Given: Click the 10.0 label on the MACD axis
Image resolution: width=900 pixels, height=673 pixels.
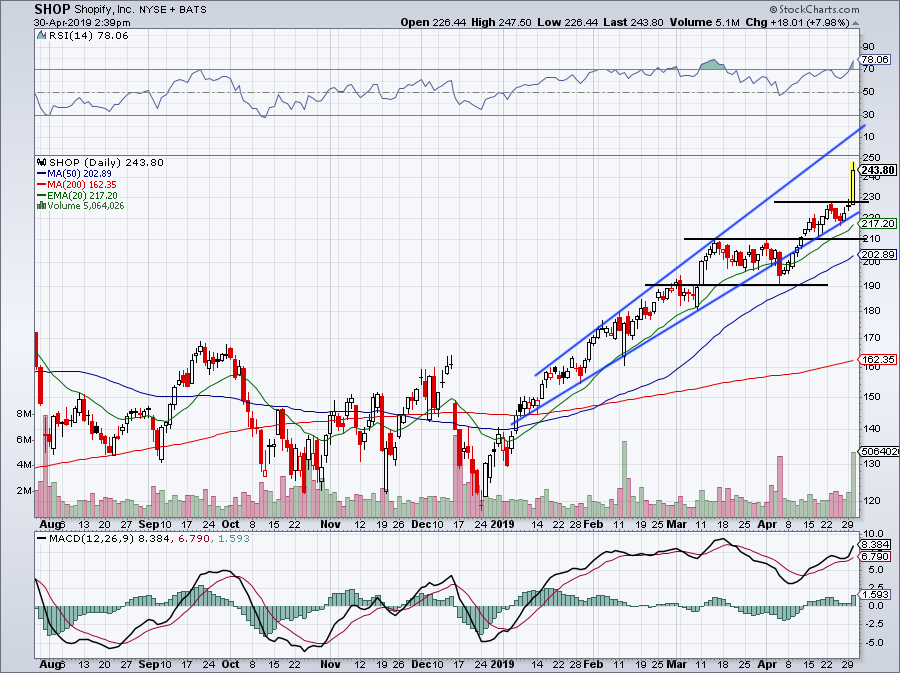Looking at the screenshot, I should 873,534.
